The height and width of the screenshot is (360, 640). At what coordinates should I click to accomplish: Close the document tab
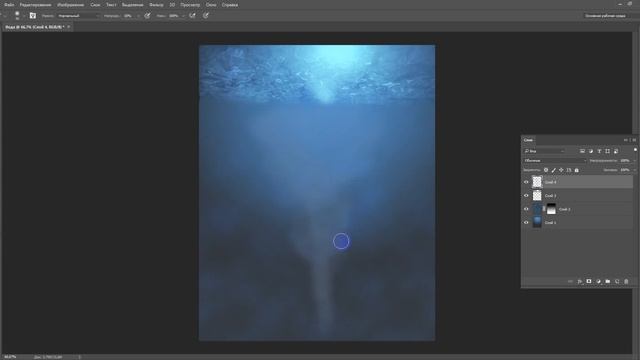click(x=69, y=27)
